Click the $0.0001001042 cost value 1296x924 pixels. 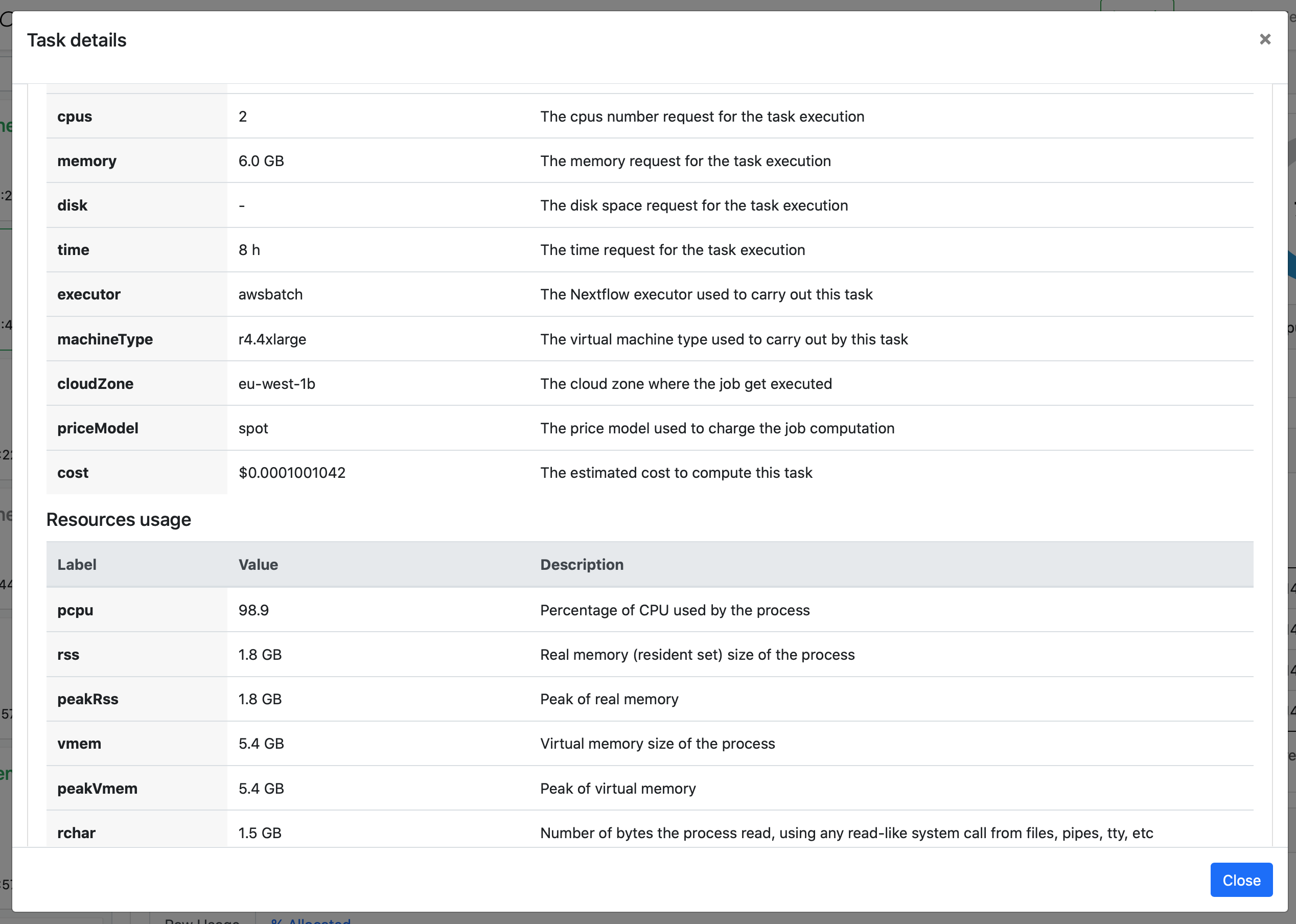click(292, 472)
